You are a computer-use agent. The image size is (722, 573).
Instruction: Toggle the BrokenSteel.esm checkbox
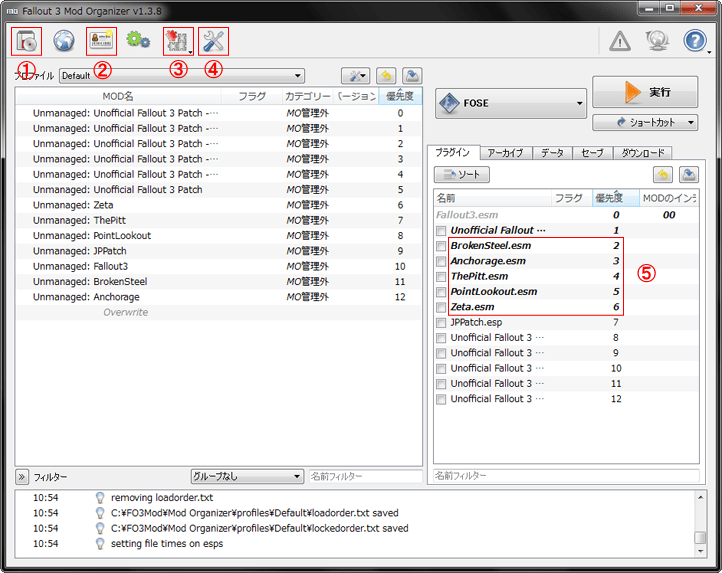coord(441,246)
